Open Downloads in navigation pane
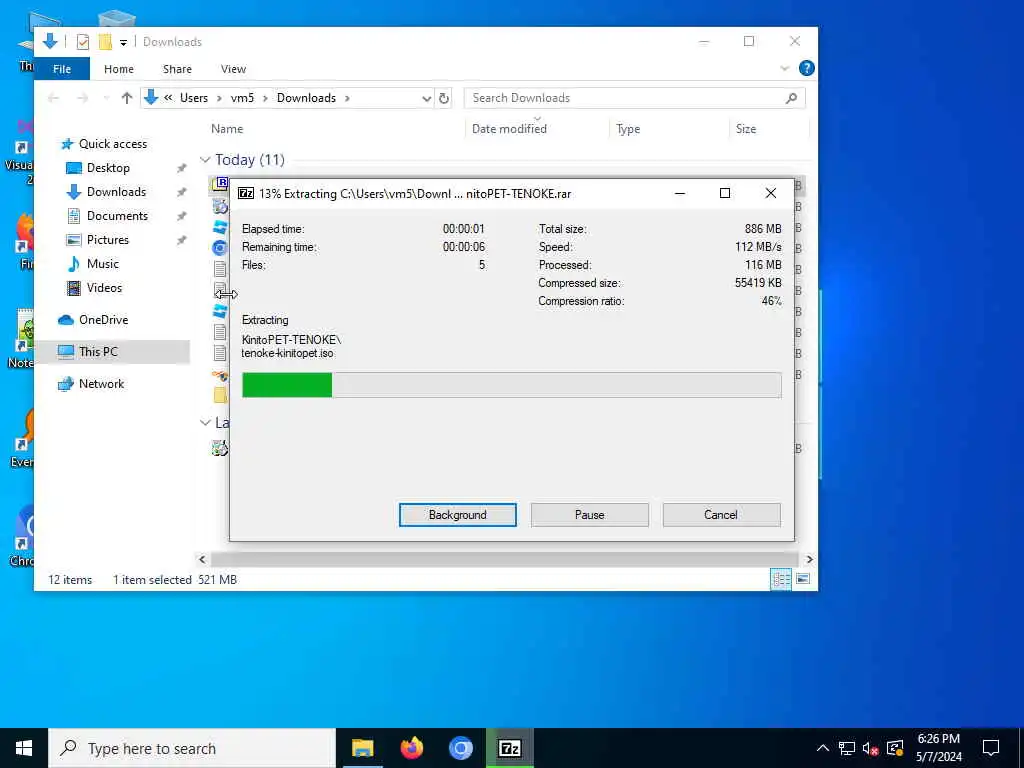Image resolution: width=1024 pixels, height=768 pixels. point(116,192)
